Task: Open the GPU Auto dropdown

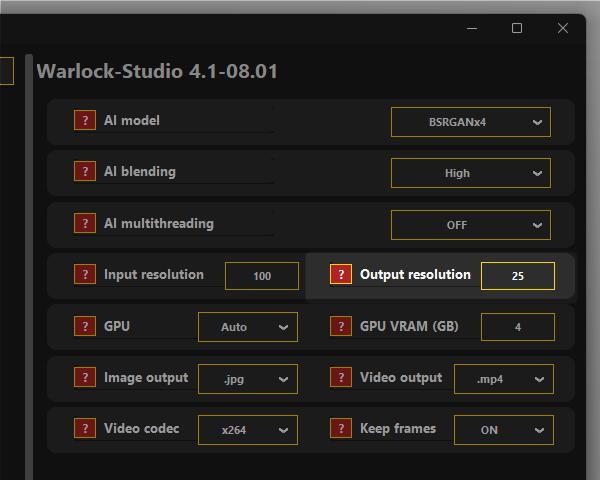Action: coord(248,327)
